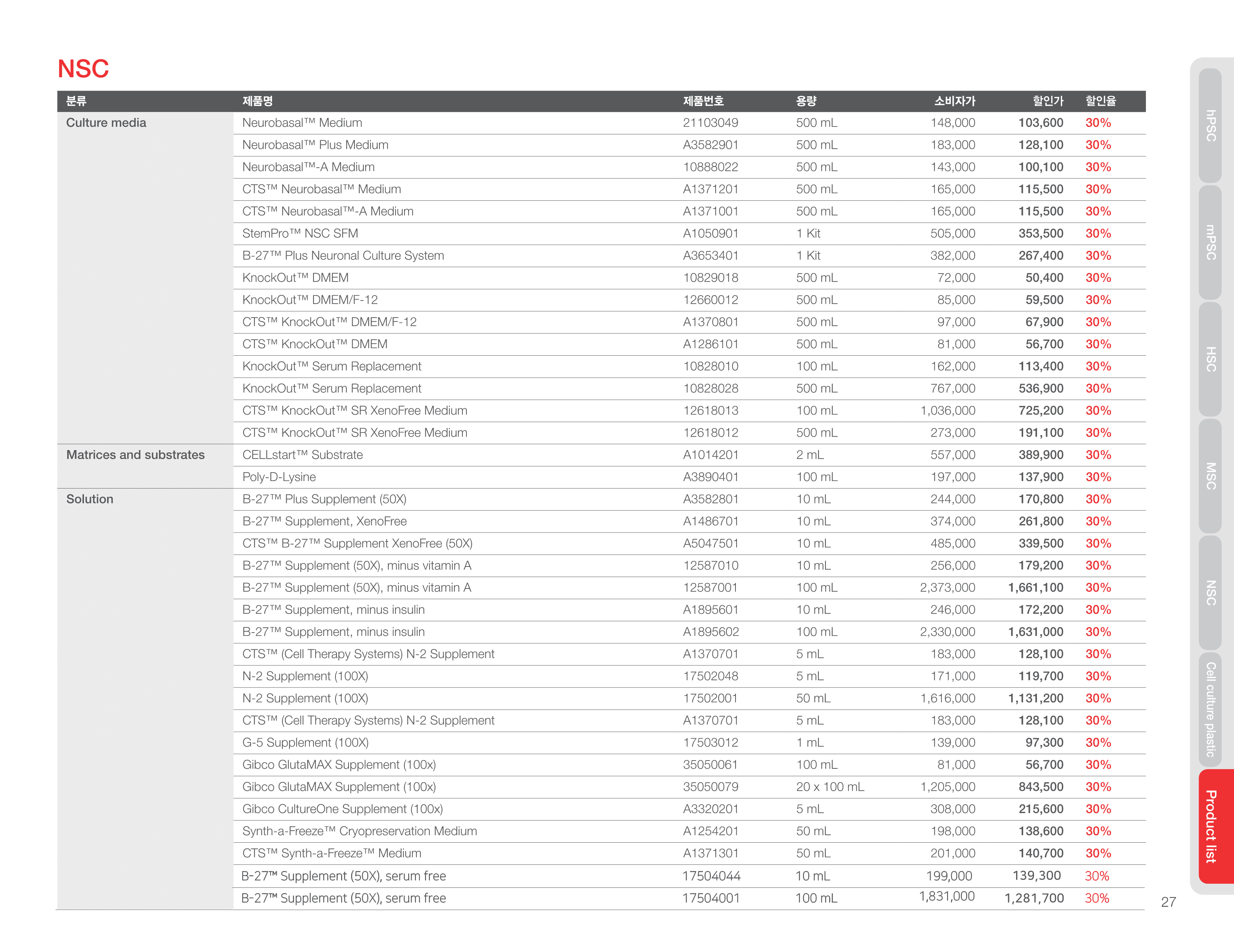Image resolution: width=1234 pixels, height=952 pixels.
Task: Click the Poly-D-Lysine product name
Action: coord(279,477)
